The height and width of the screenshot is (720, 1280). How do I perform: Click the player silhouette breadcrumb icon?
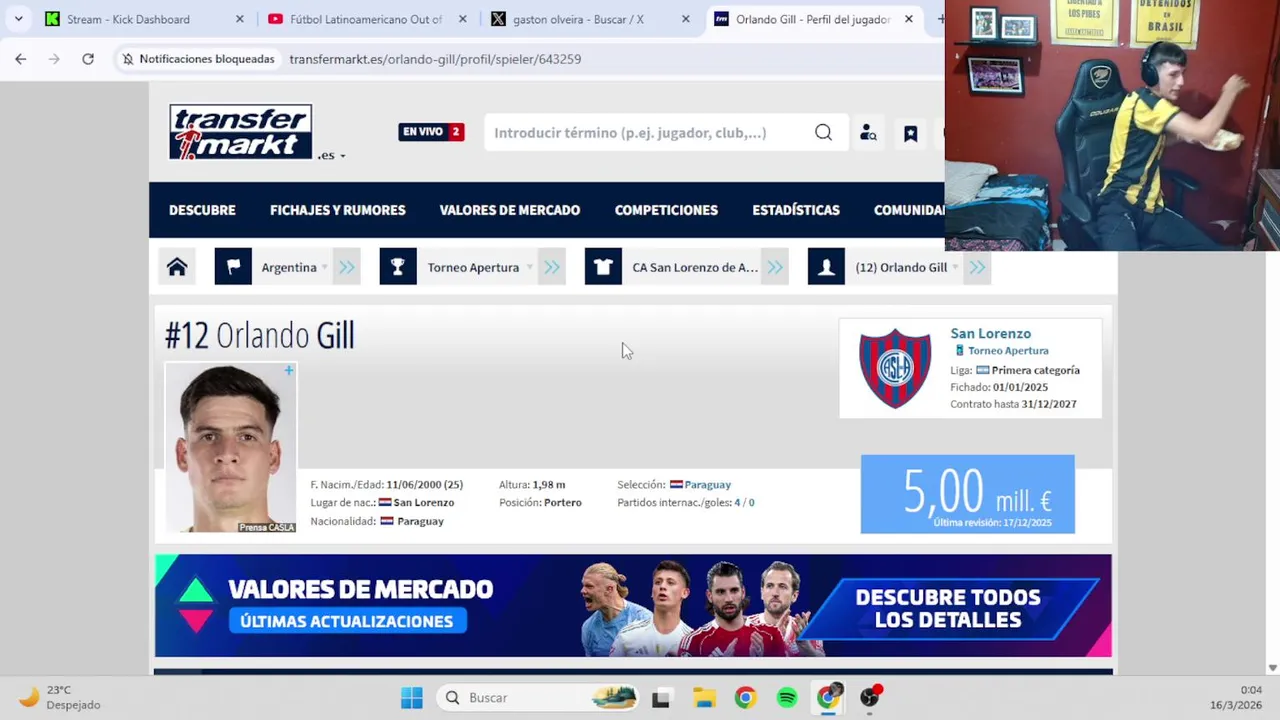tap(826, 267)
